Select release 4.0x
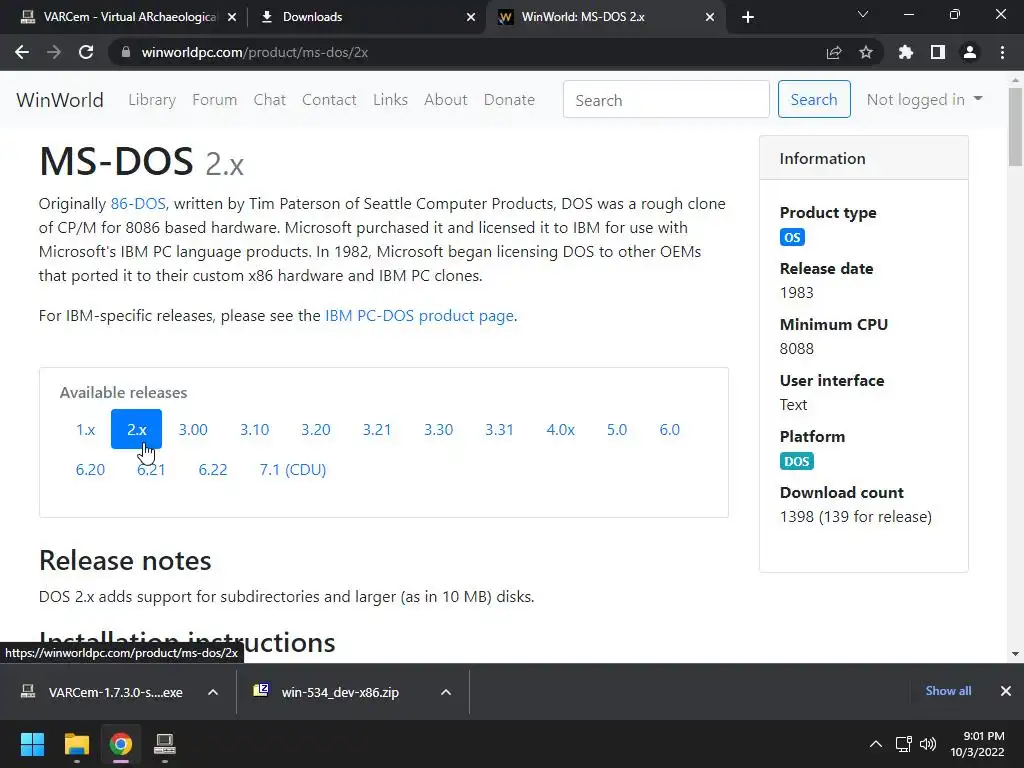The width and height of the screenshot is (1024, 768). [560, 430]
